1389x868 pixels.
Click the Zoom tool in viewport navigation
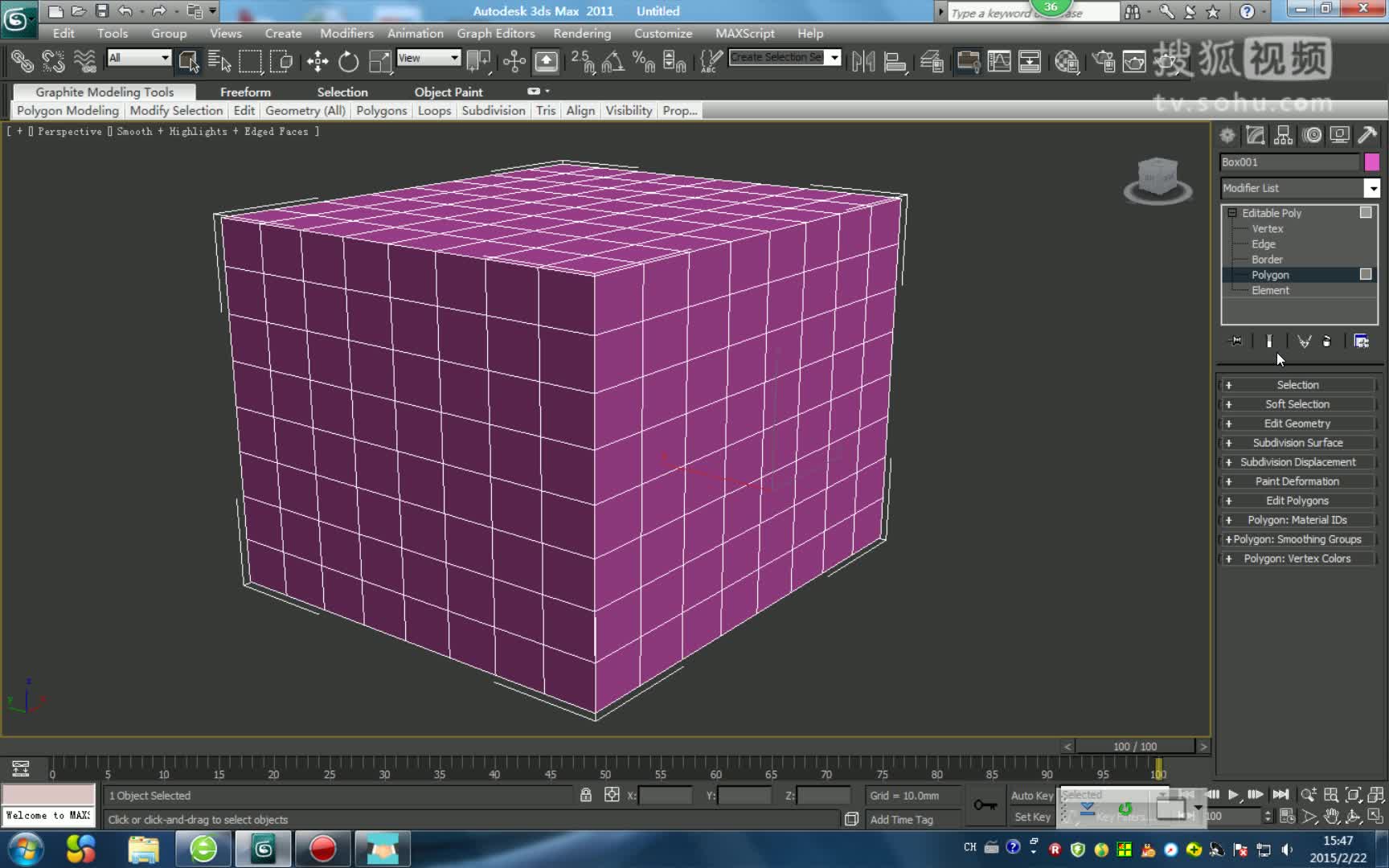tap(1308, 795)
